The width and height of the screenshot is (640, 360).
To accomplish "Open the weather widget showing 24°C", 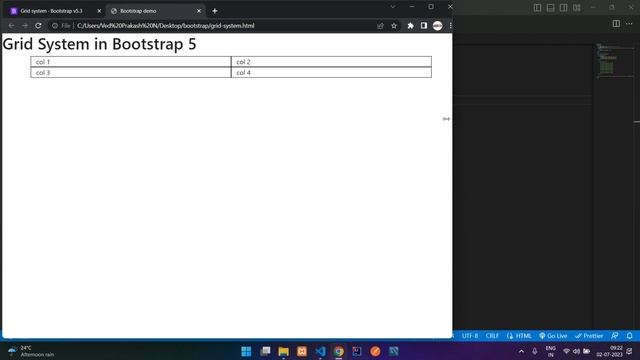I will [31, 351].
